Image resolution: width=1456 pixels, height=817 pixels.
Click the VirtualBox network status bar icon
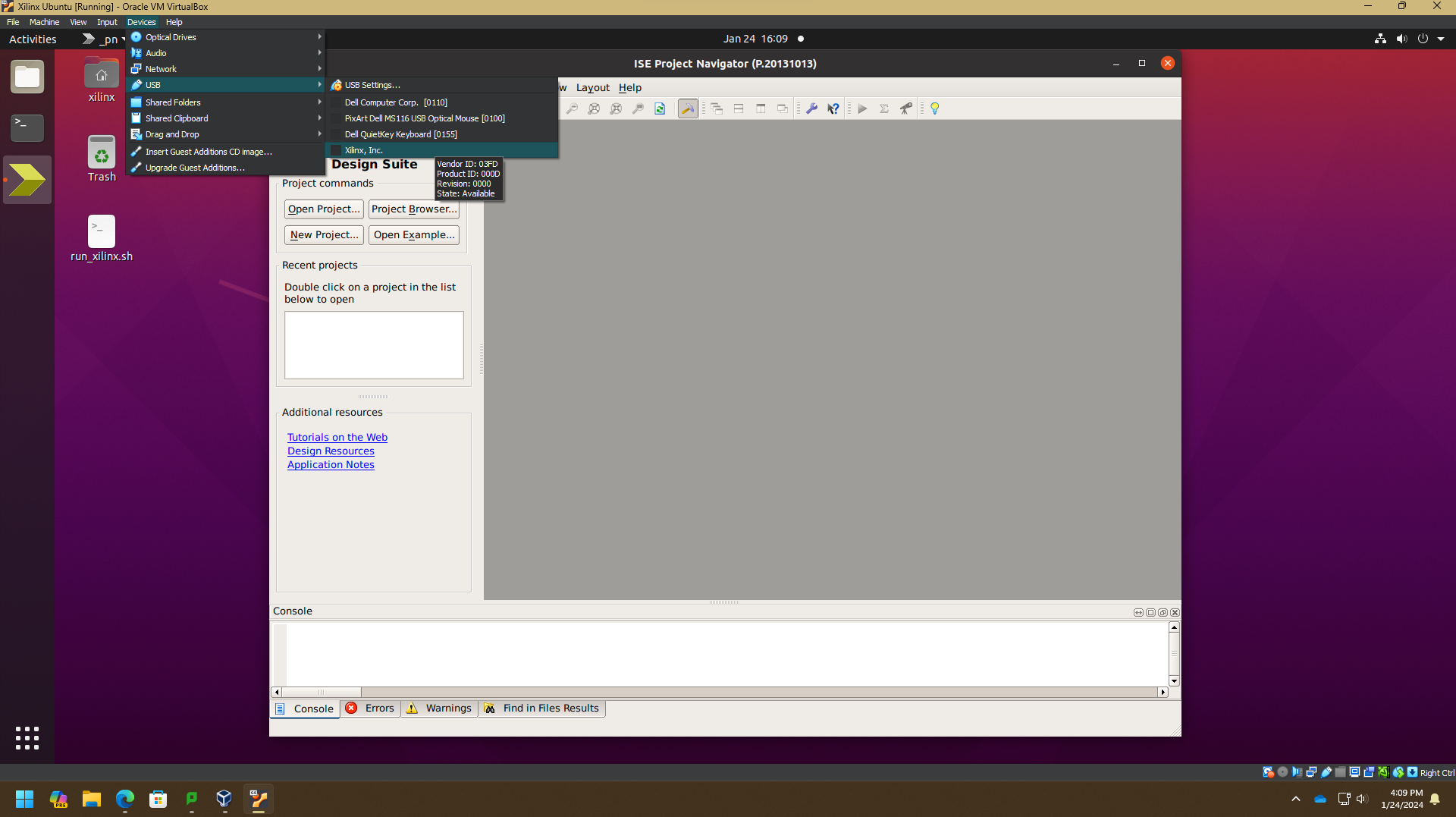pyautogui.click(x=1311, y=772)
